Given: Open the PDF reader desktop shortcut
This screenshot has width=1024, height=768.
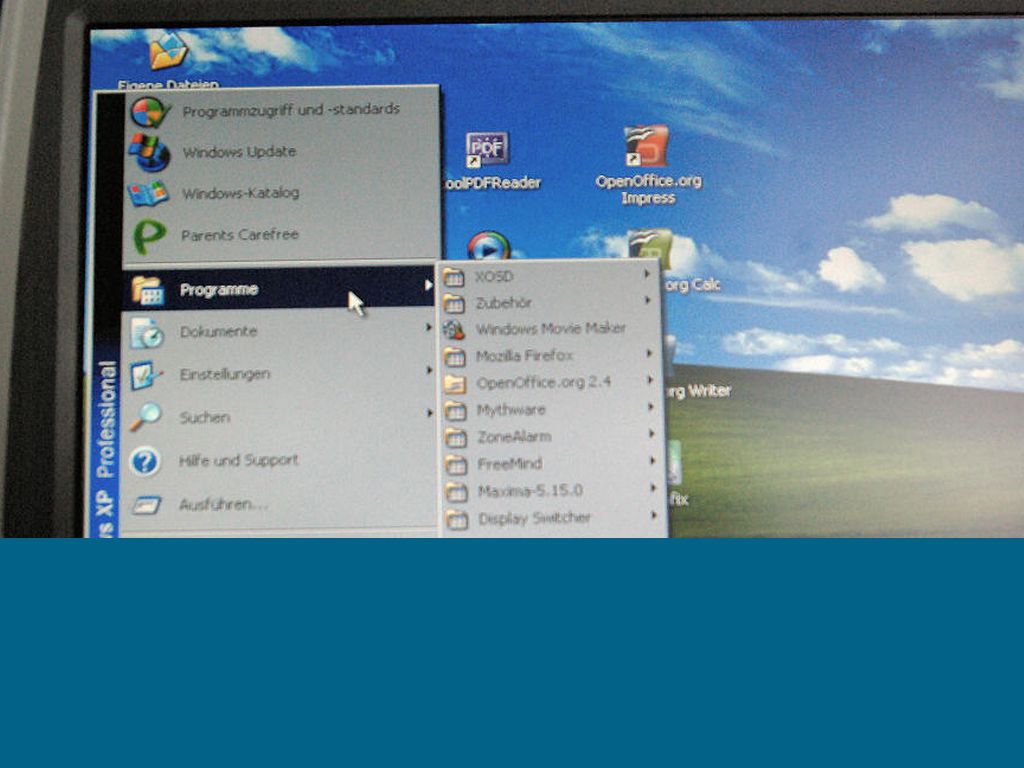Looking at the screenshot, I should (x=487, y=149).
